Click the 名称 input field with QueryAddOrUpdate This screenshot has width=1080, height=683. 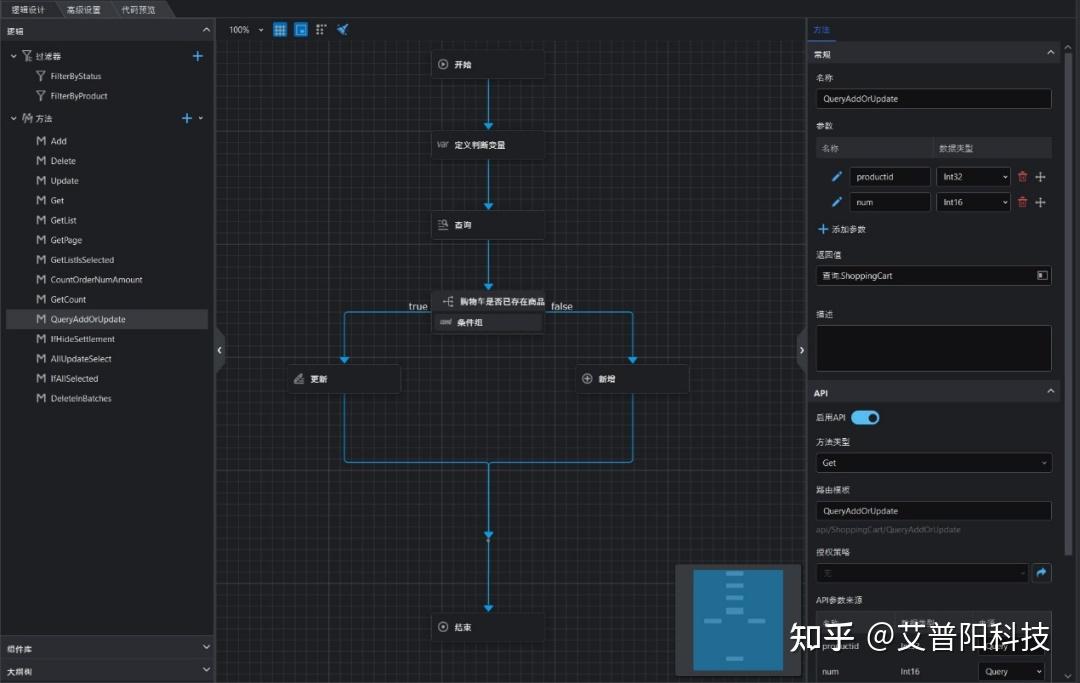pos(933,98)
